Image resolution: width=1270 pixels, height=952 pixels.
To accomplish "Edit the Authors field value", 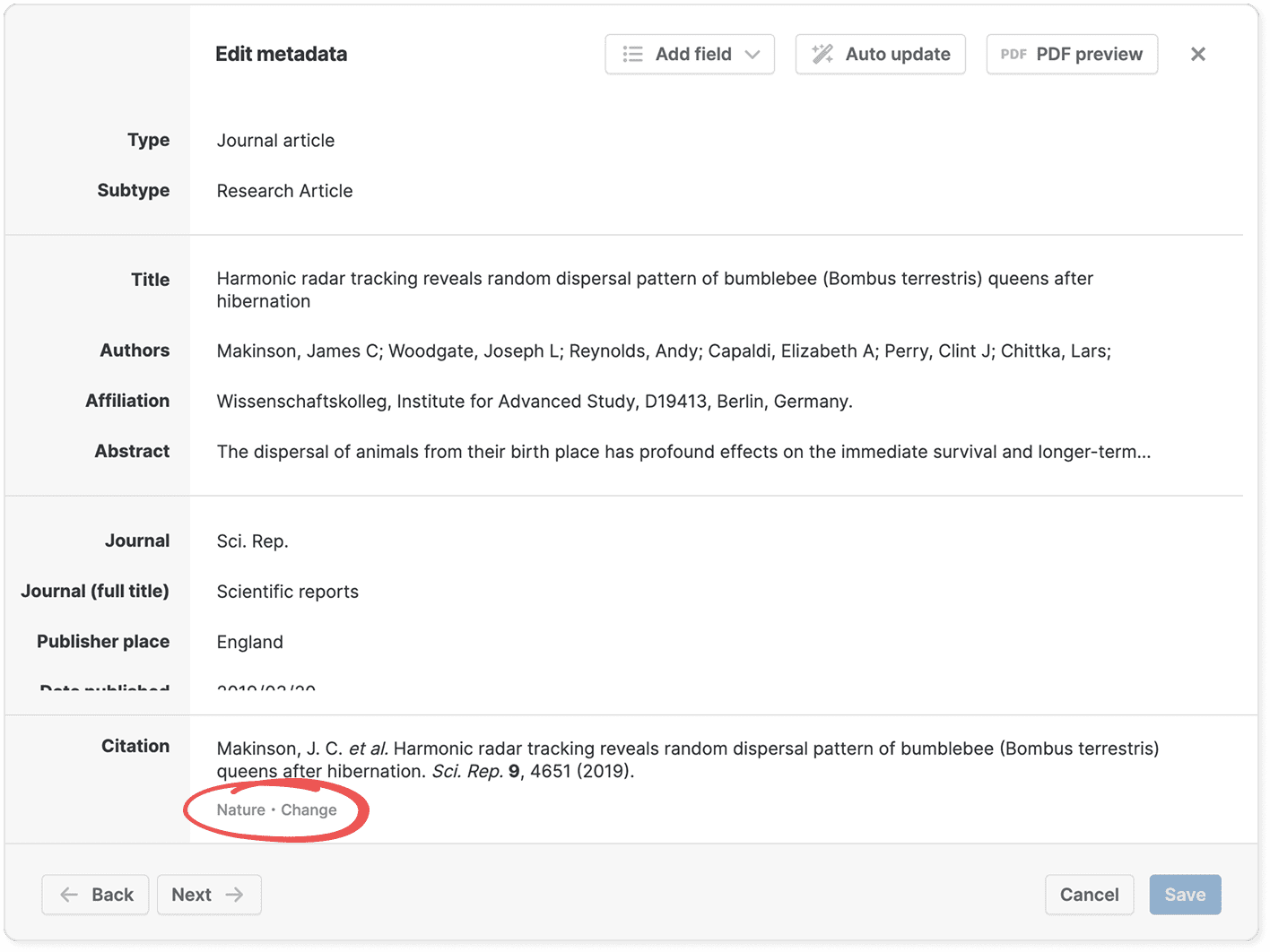I will [x=664, y=351].
